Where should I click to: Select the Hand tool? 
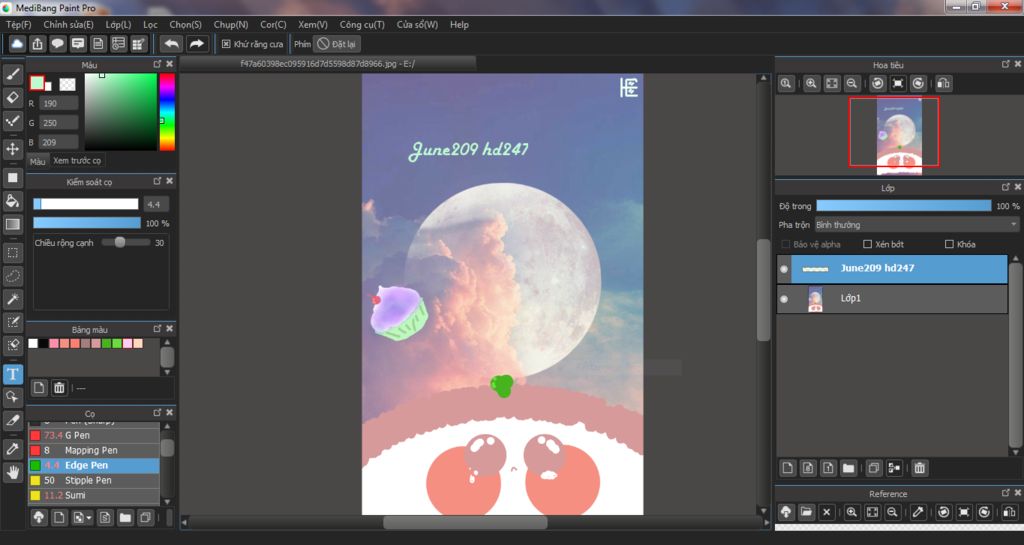pos(12,472)
